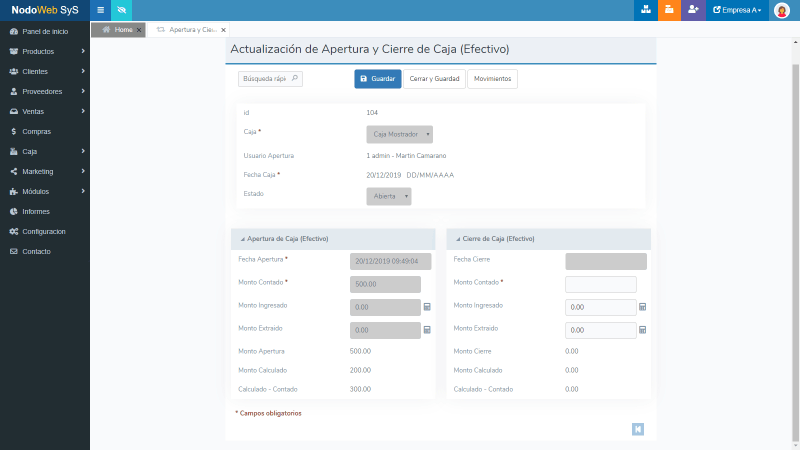
Task: Click the purple add-user icon
Action: 693,10
